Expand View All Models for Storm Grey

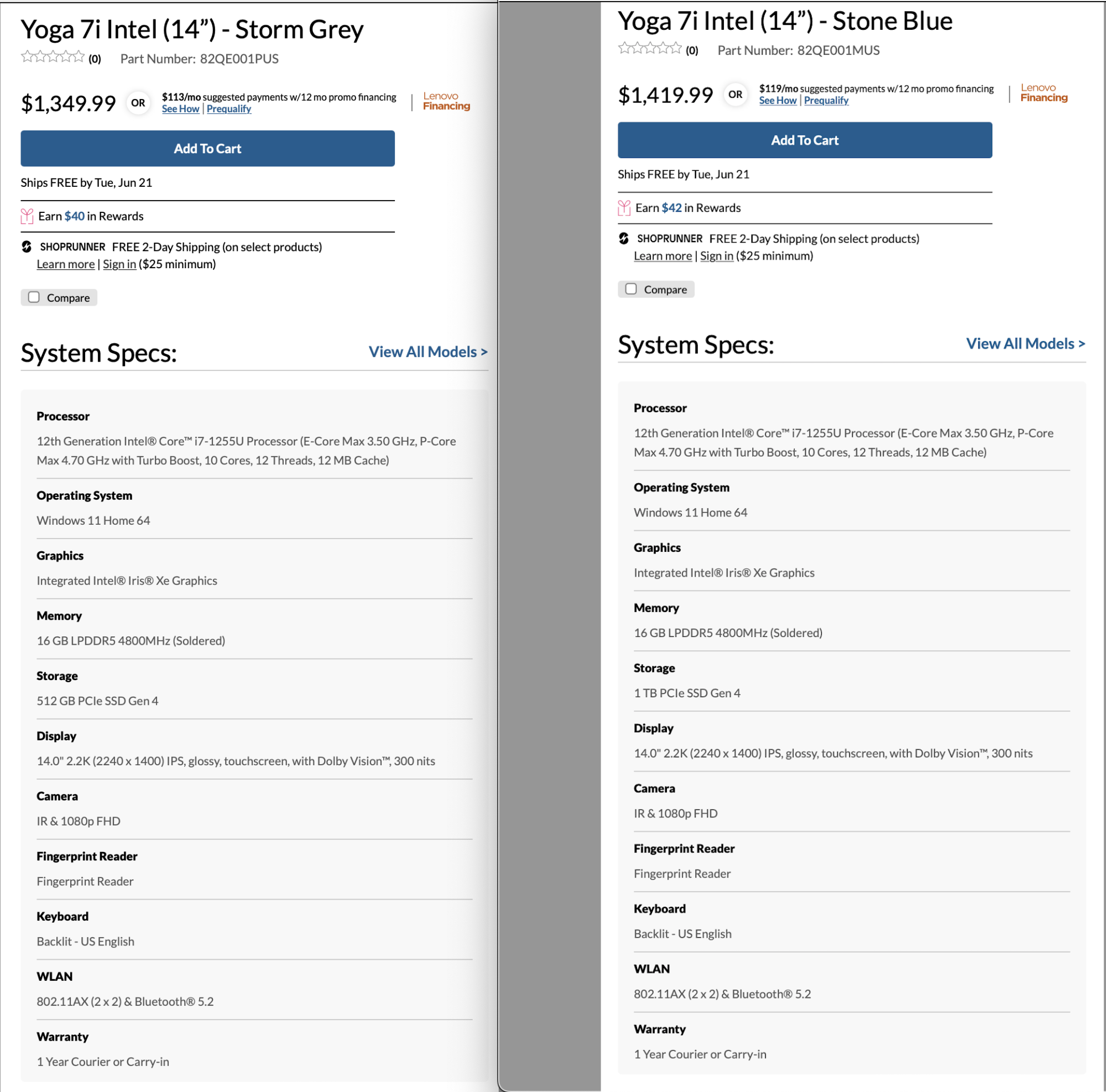click(x=427, y=352)
